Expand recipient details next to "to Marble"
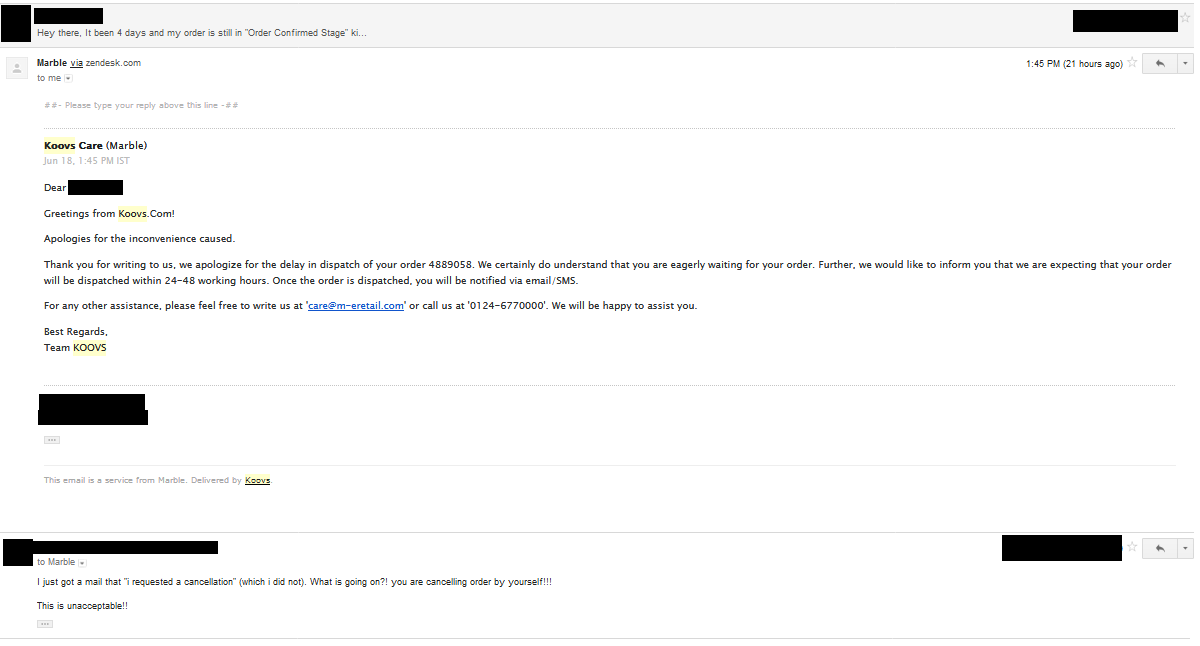This screenshot has width=1200, height=646. click(x=82, y=563)
